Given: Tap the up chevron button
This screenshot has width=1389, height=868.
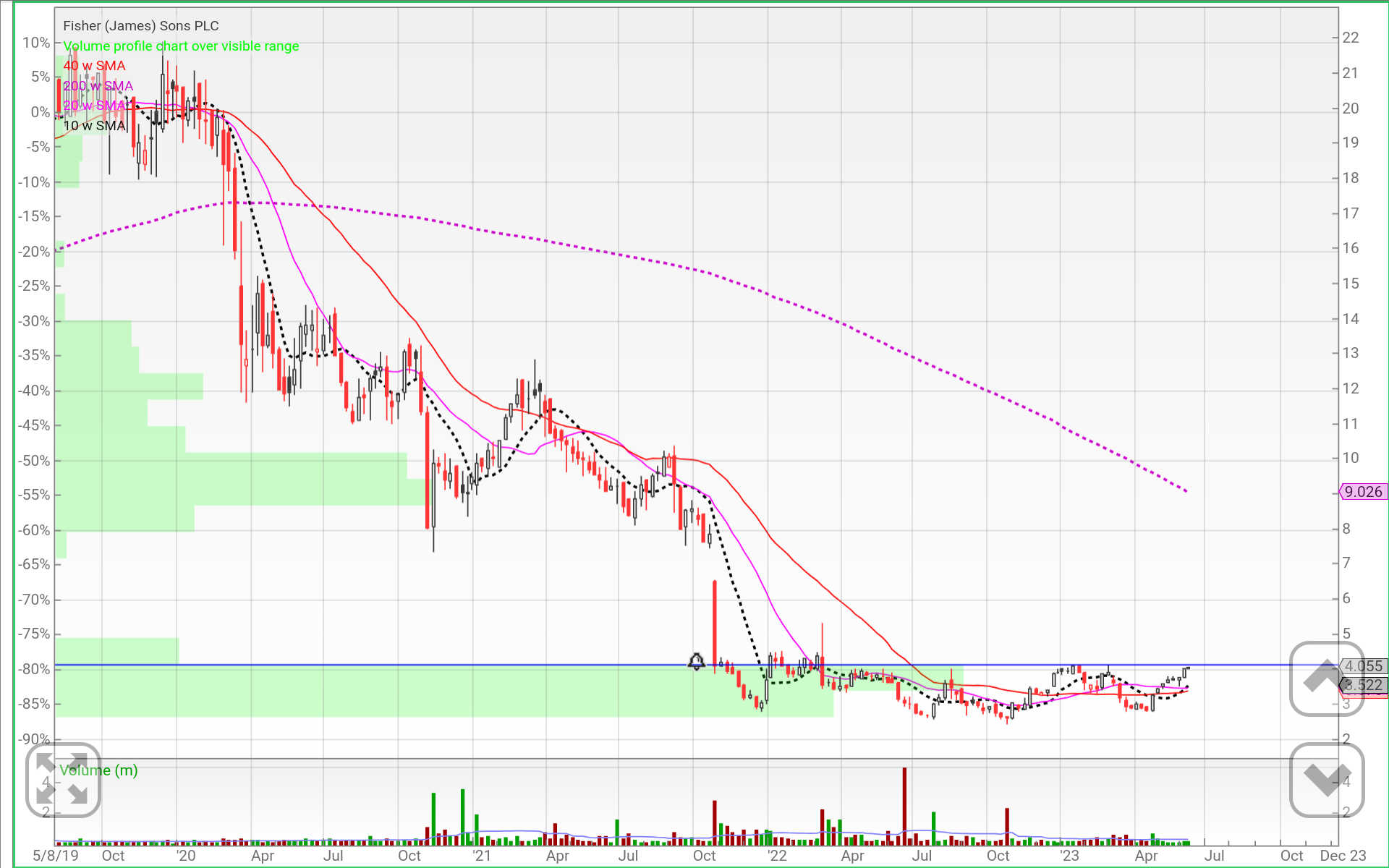Looking at the screenshot, I should [x=1327, y=678].
